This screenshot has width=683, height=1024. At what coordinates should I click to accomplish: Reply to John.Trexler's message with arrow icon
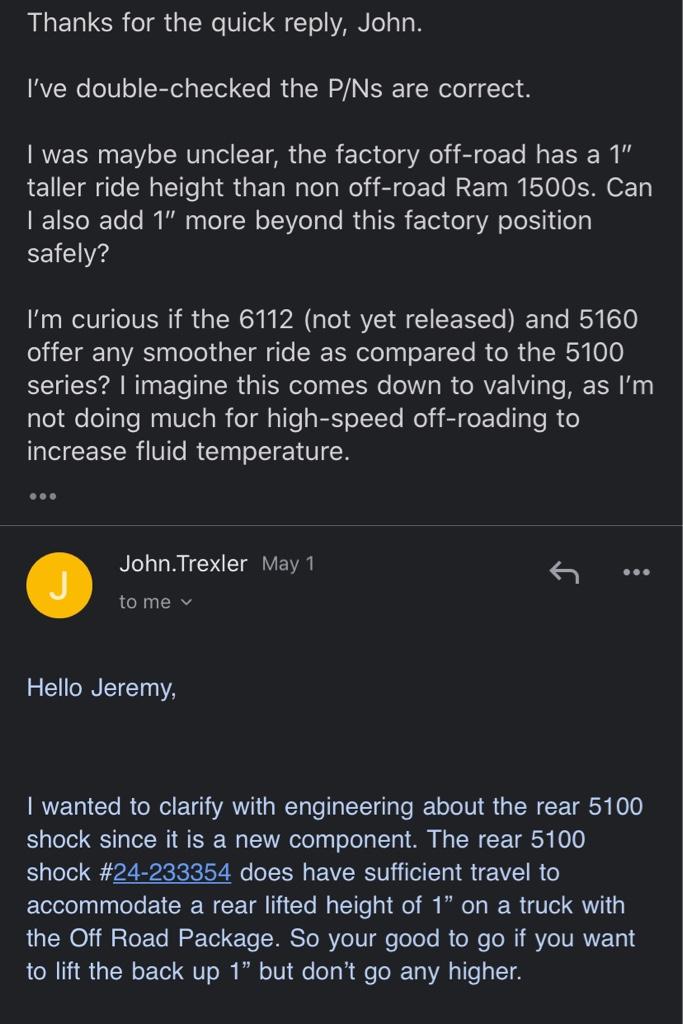(564, 572)
